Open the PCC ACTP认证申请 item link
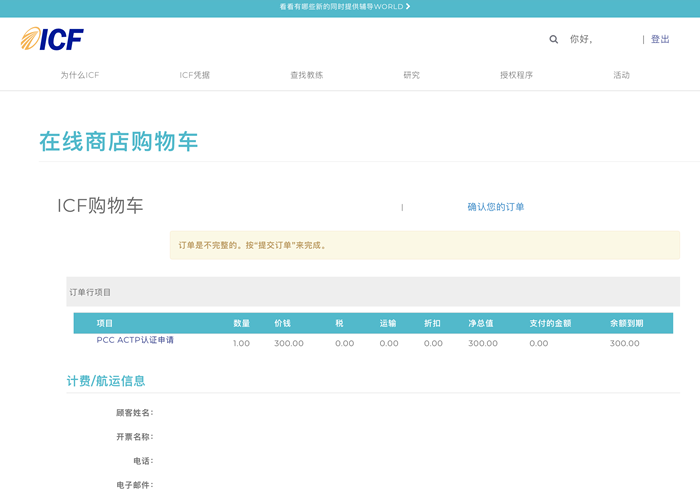Screen dimensions: 700x500 coord(135,340)
